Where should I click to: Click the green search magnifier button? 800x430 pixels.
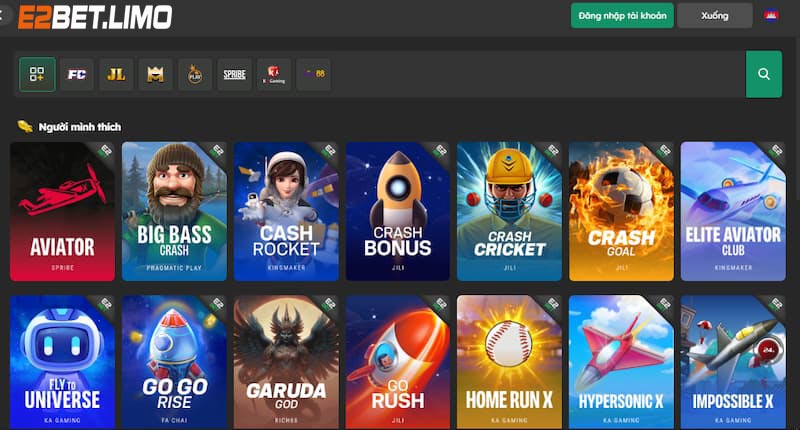pos(764,74)
